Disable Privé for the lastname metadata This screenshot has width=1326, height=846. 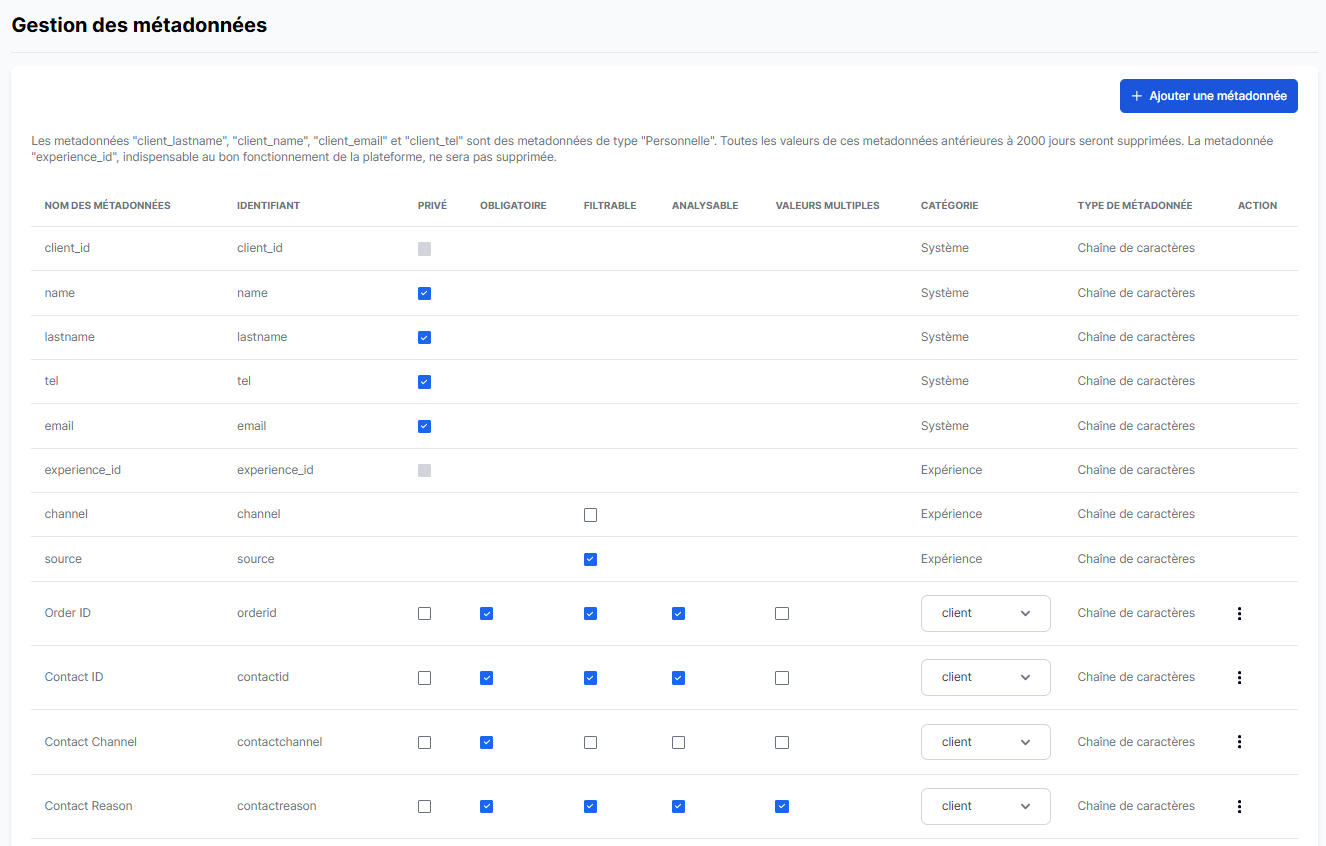click(x=424, y=337)
